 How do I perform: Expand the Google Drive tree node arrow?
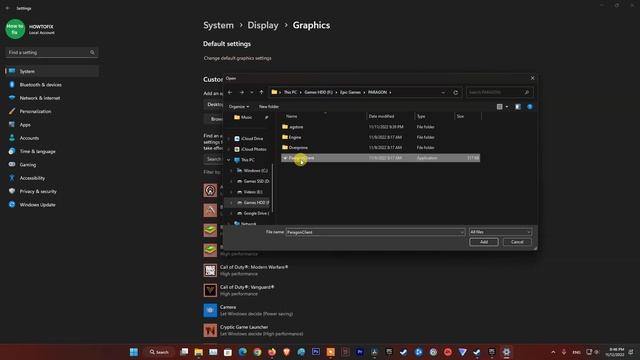[x=231, y=213]
